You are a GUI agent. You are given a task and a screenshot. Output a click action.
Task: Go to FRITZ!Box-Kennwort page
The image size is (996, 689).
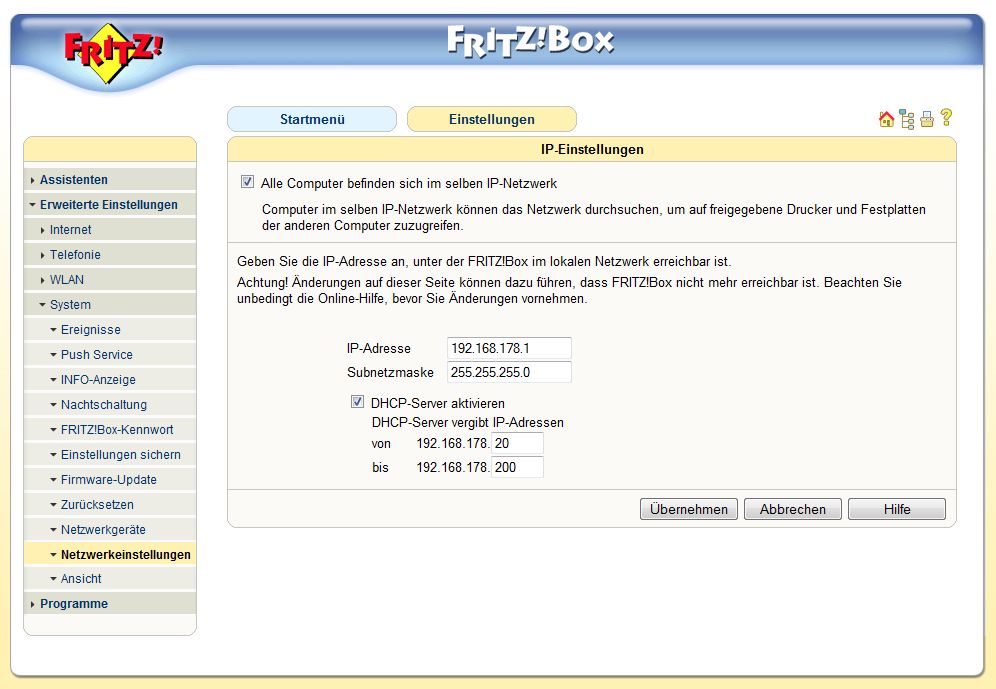(x=117, y=429)
